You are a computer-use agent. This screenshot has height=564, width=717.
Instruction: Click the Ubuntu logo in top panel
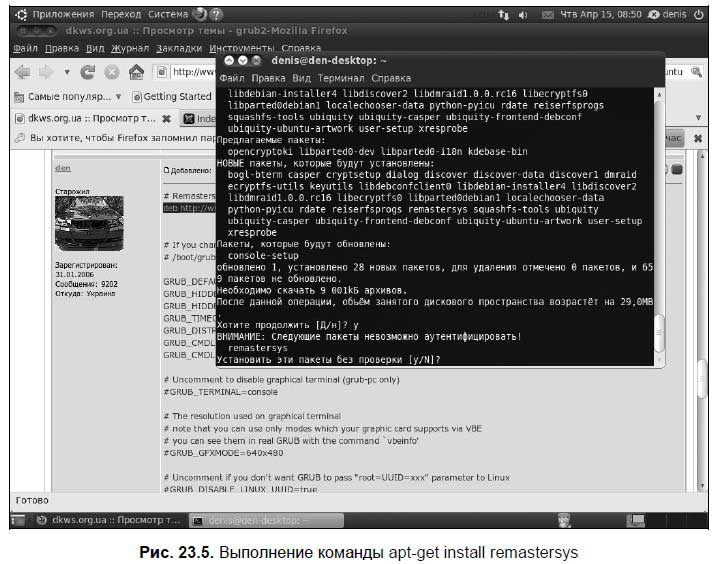click(21, 15)
